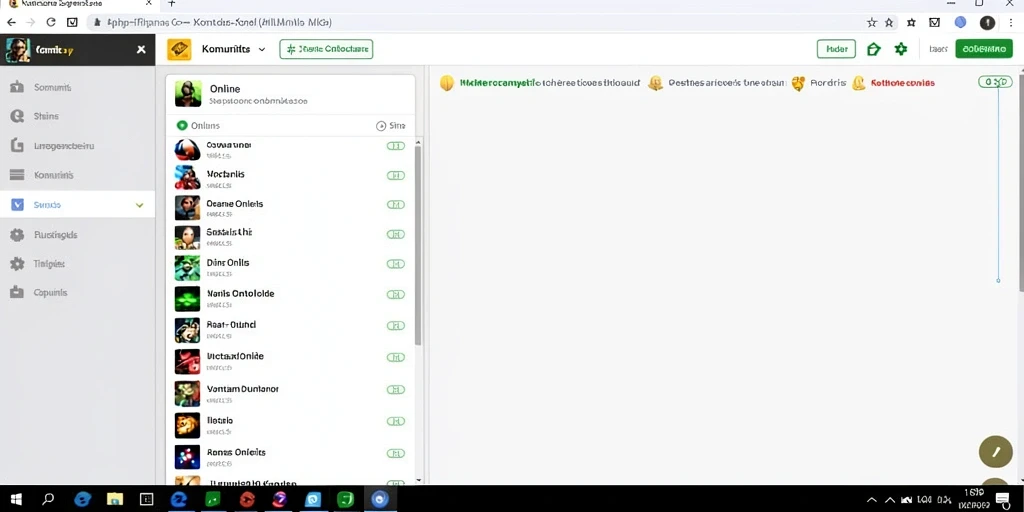The width and height of the screenshot is (1024, 512).
Task: Toggle the switch on the Roat-Oulnel row
Action: click(x=396, y=325)
